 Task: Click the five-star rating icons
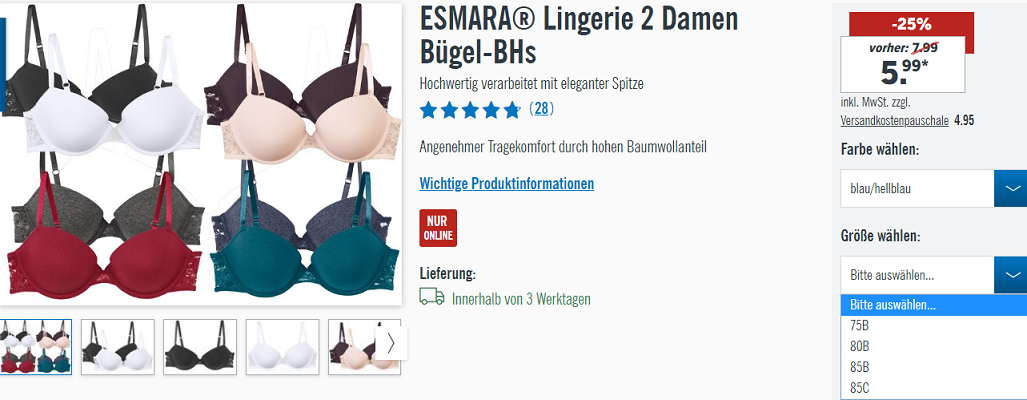coord(470,110)
